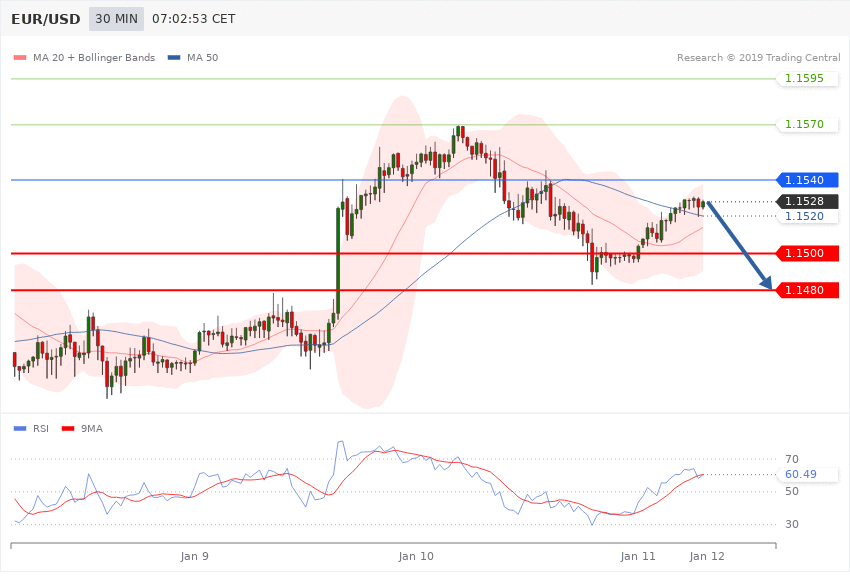The height and width of the screenshot is (576, 850).
Task: Click the MA 50 blue legend swatch
Action: tap(174, 57)
